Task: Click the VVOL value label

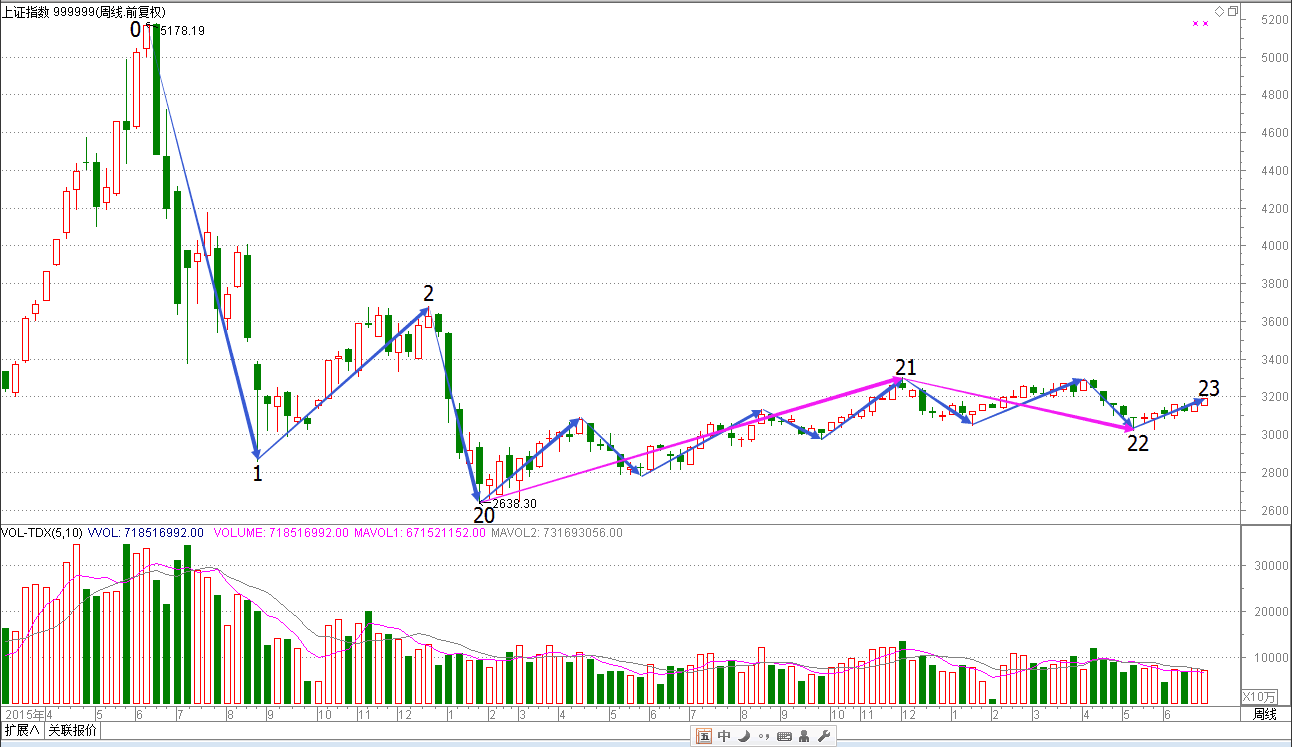Action: click(146, 533)
